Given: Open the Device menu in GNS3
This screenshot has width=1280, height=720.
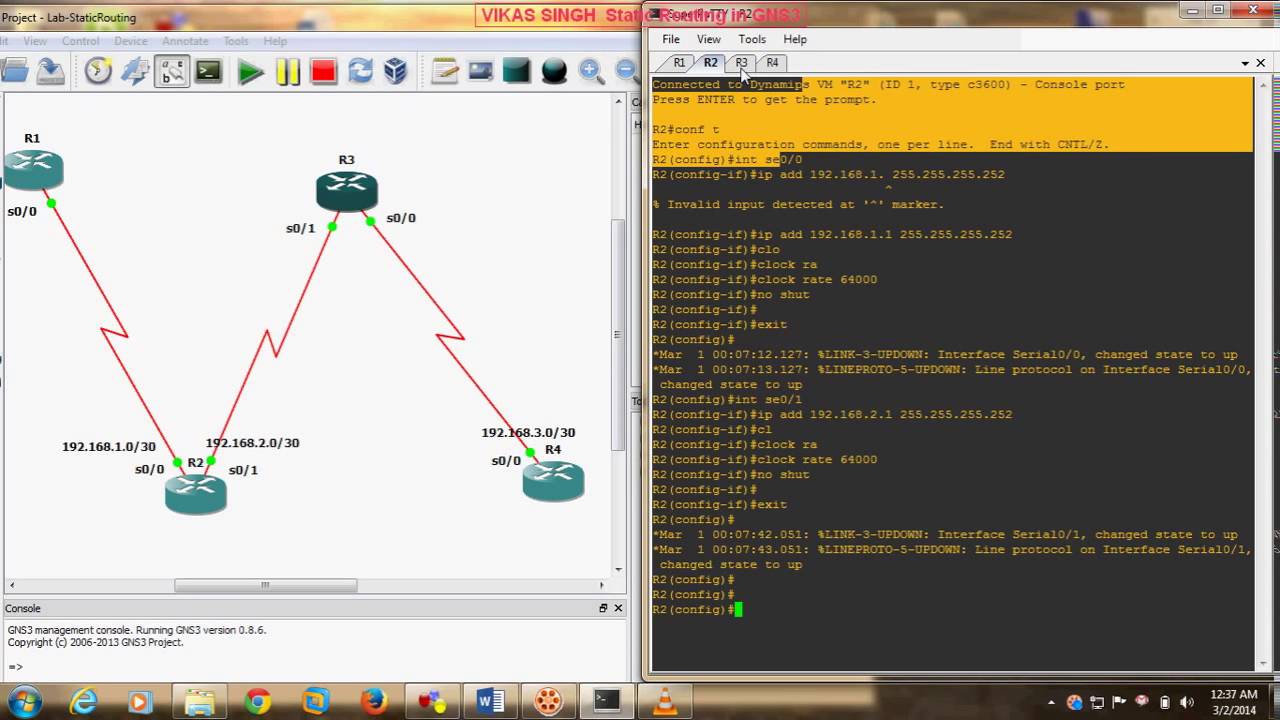Looking at the screenshot, I should [x=131, y=41].
